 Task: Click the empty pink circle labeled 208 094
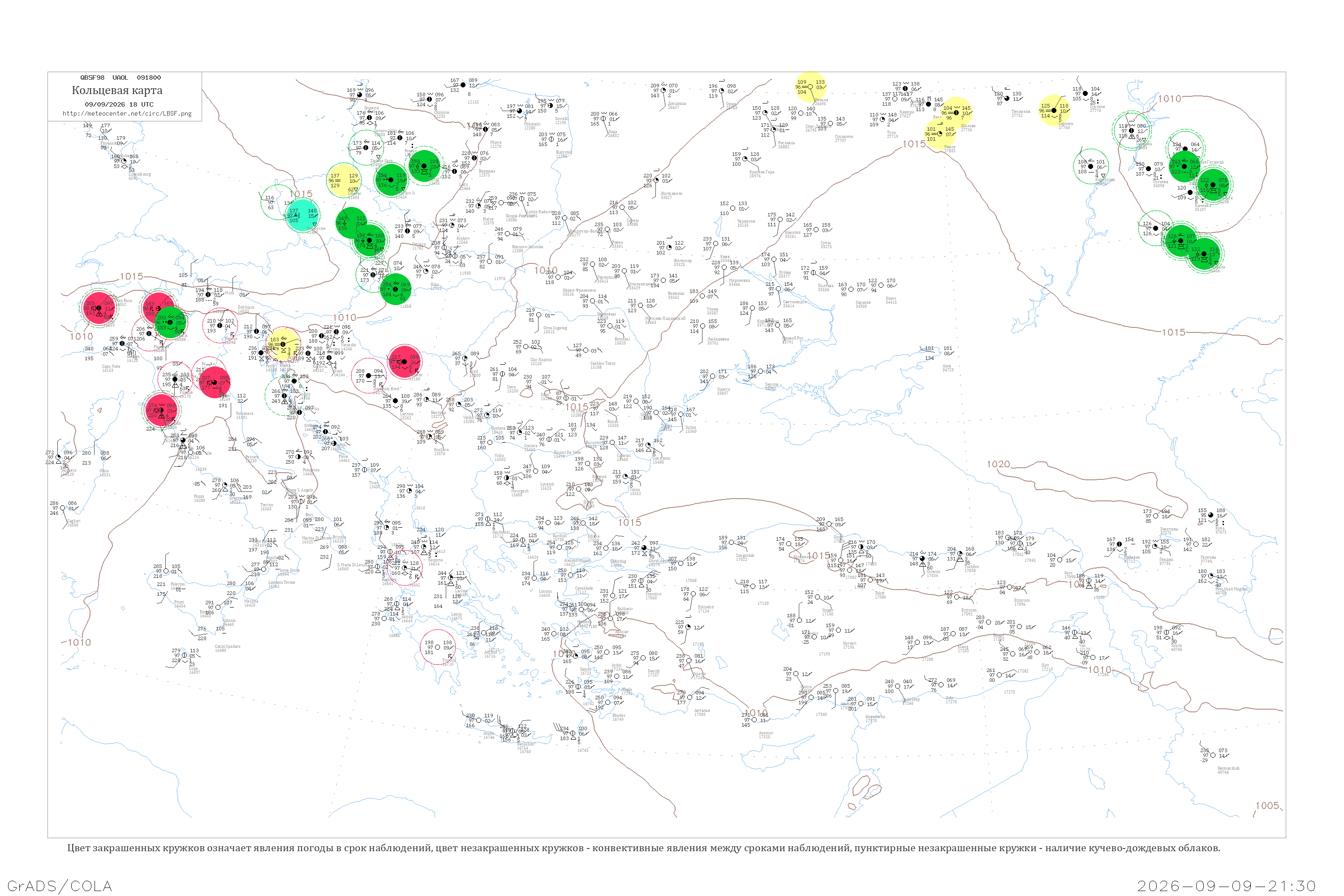pos(369,375)
